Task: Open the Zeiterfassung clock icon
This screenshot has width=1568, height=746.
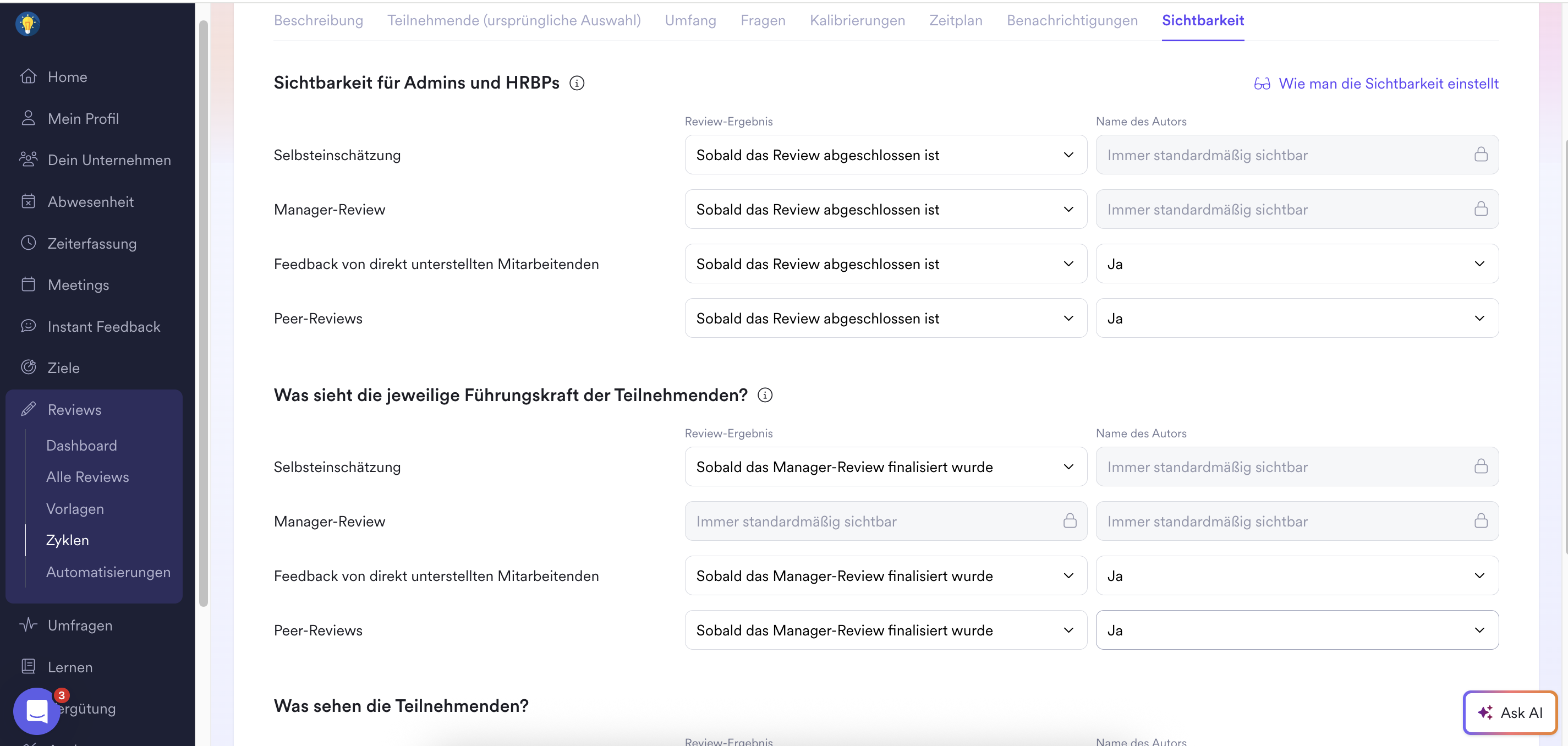Action: [x=28, y=243]
